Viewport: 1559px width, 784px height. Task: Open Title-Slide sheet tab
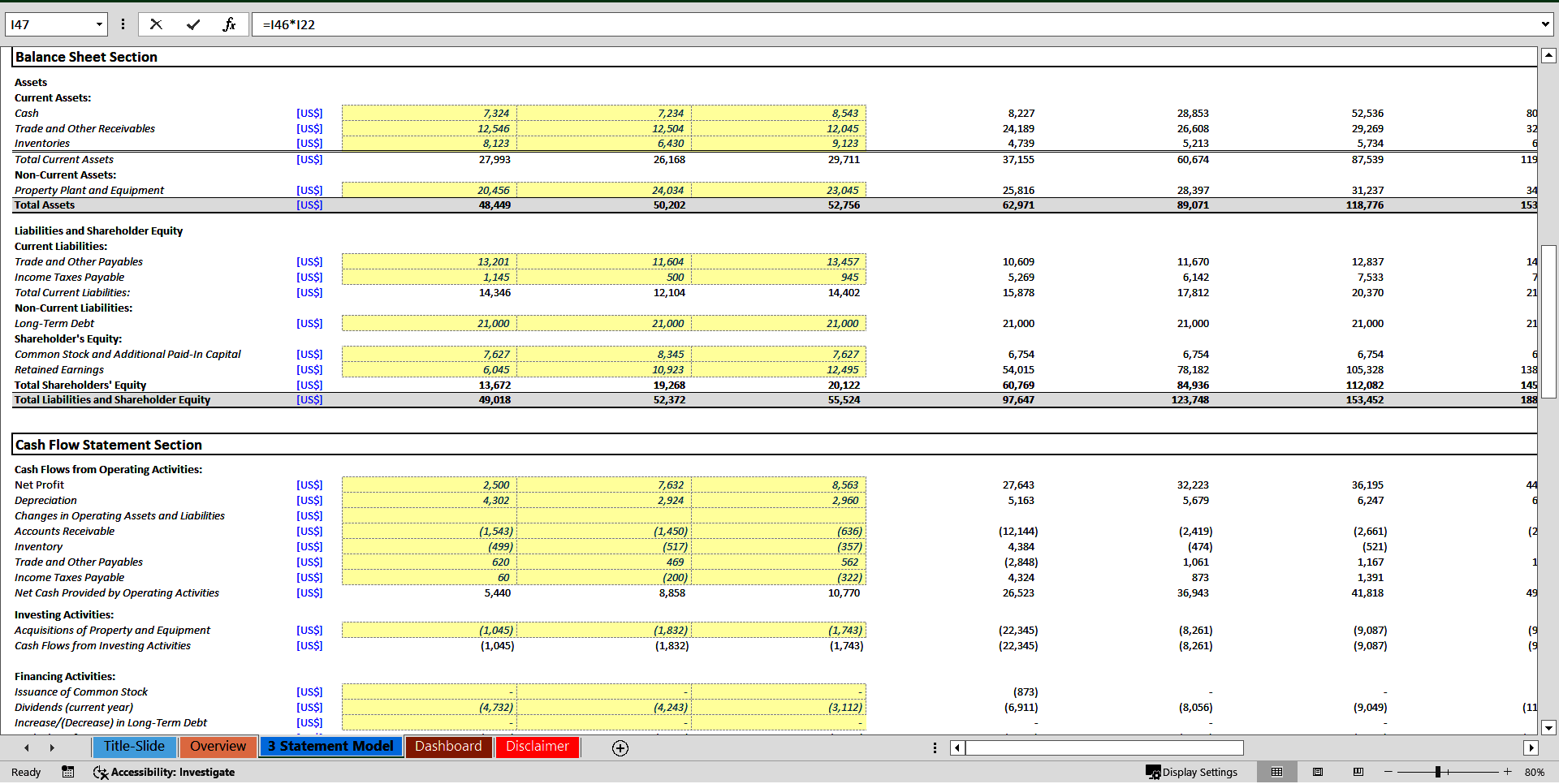coord(134,747)
